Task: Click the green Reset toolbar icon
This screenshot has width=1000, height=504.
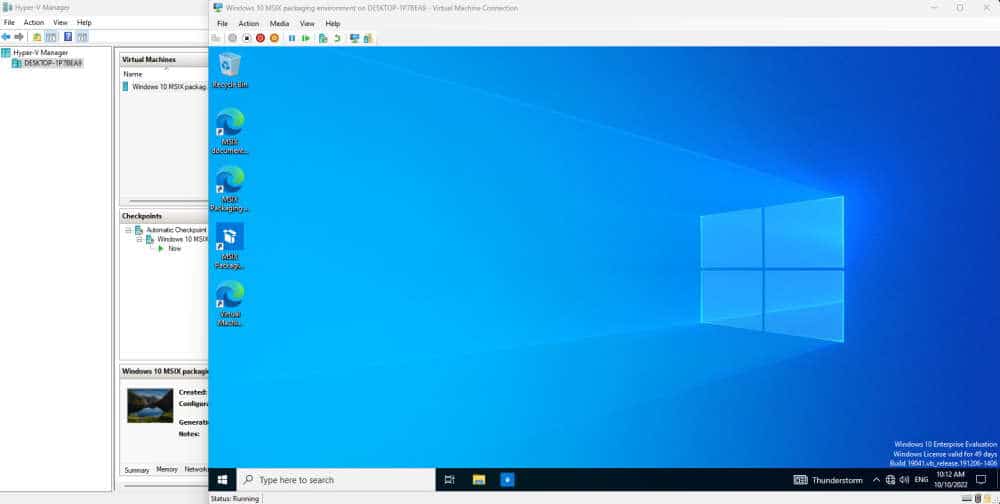Action: tap(305, 38)
